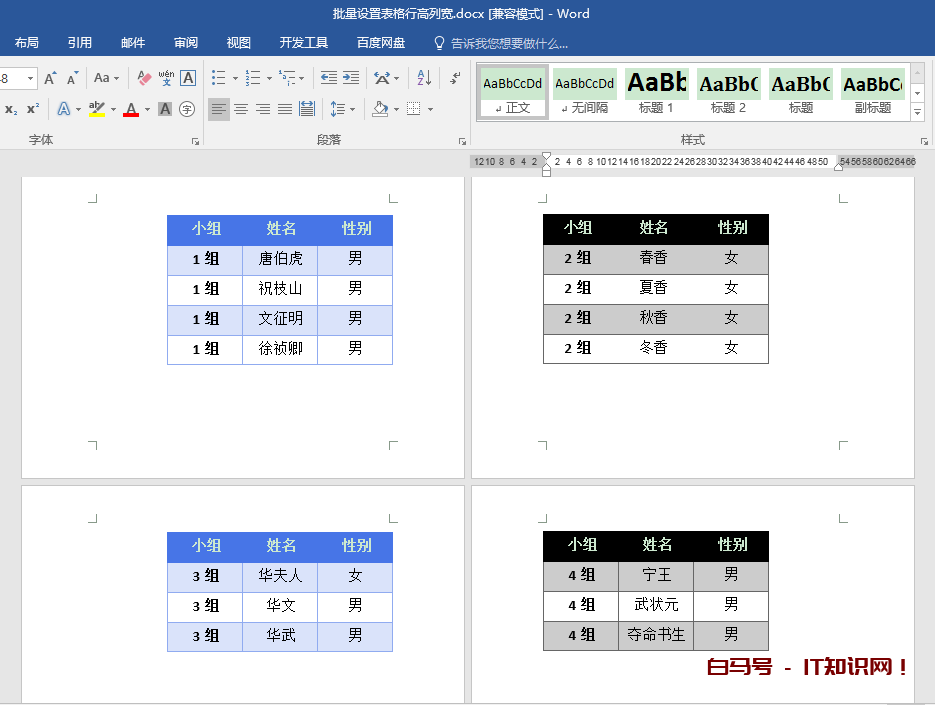Image resolution: width=935 pixels, height=705 pixels.
Task: Click the Phonetic Guide wén icon
Action: 166,78
